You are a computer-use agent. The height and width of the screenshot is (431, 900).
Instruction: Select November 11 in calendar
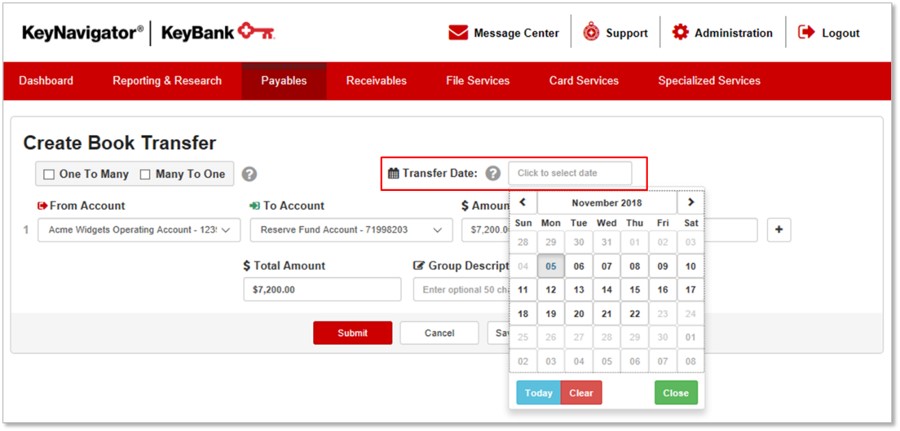523,290
